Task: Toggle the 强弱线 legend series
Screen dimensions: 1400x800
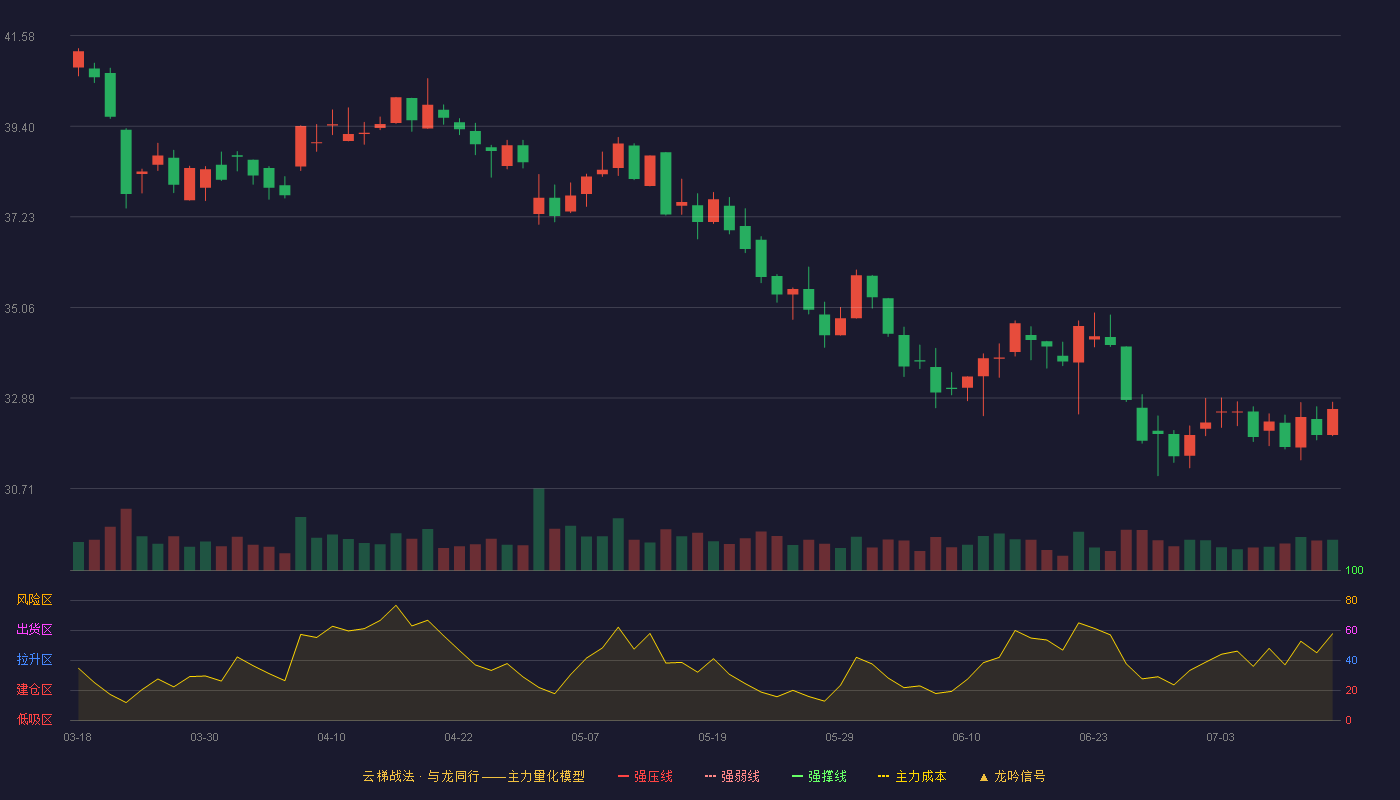Action: [732, 776]
